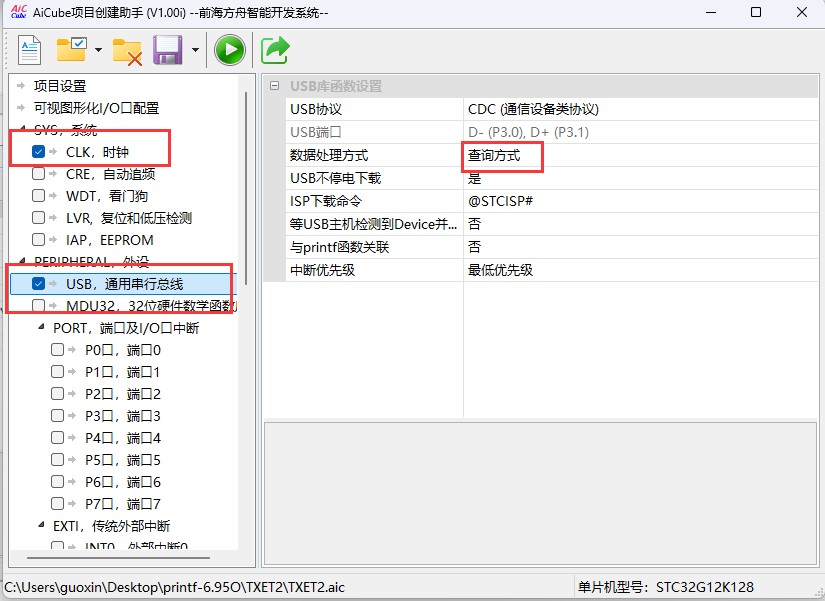Click 单片机型号 STC32G12K128 in status bar
Viewport: 825px width, 601px height.
666,587
